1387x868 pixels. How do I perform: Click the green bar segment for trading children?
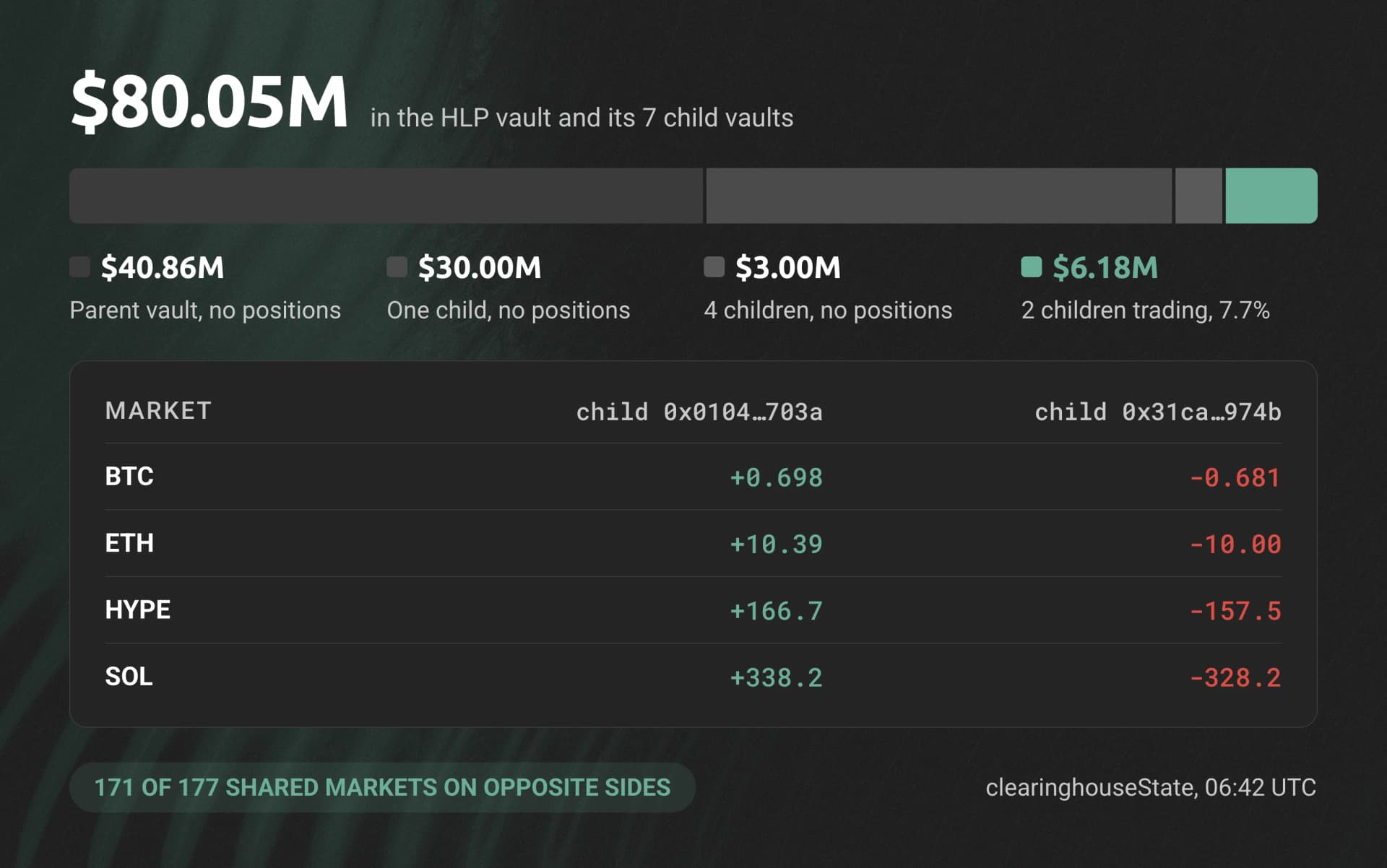click(x=1271, y=196)
